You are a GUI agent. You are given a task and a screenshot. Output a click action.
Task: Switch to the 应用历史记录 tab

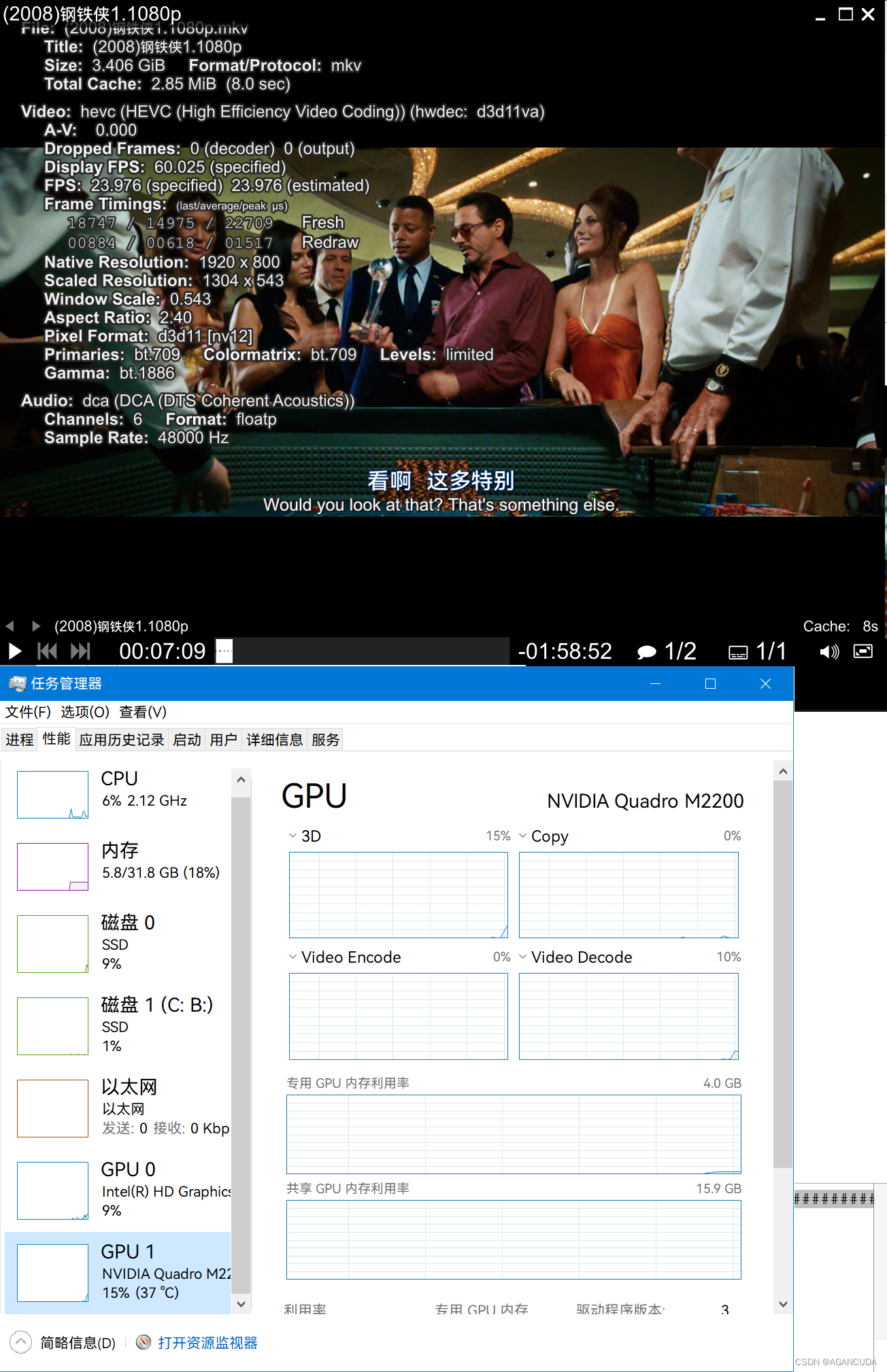tap(122, 740)
